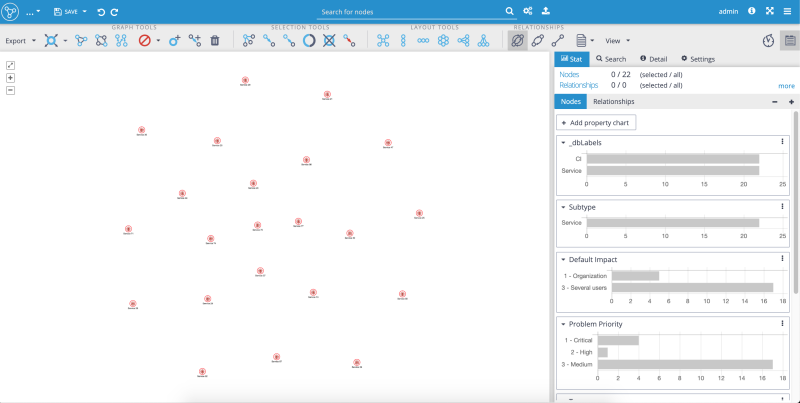Collapse the _dbLabels chart section
Viewport: 800px width, 403px height.
pos(563,143)
